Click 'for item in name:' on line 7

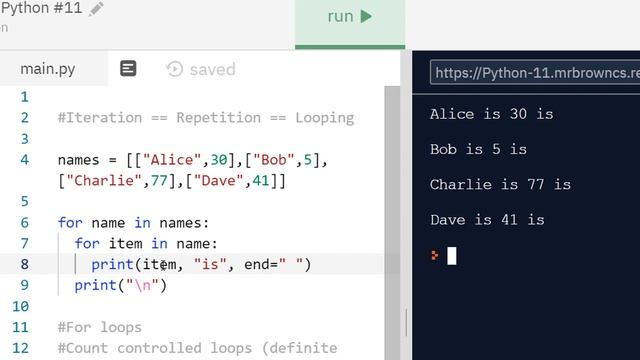pyautogui.click(x=146, y=244)
